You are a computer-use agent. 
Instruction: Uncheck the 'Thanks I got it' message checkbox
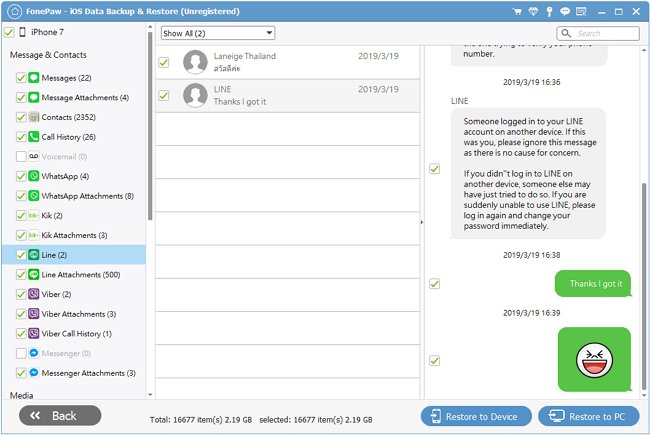(434, 284)
